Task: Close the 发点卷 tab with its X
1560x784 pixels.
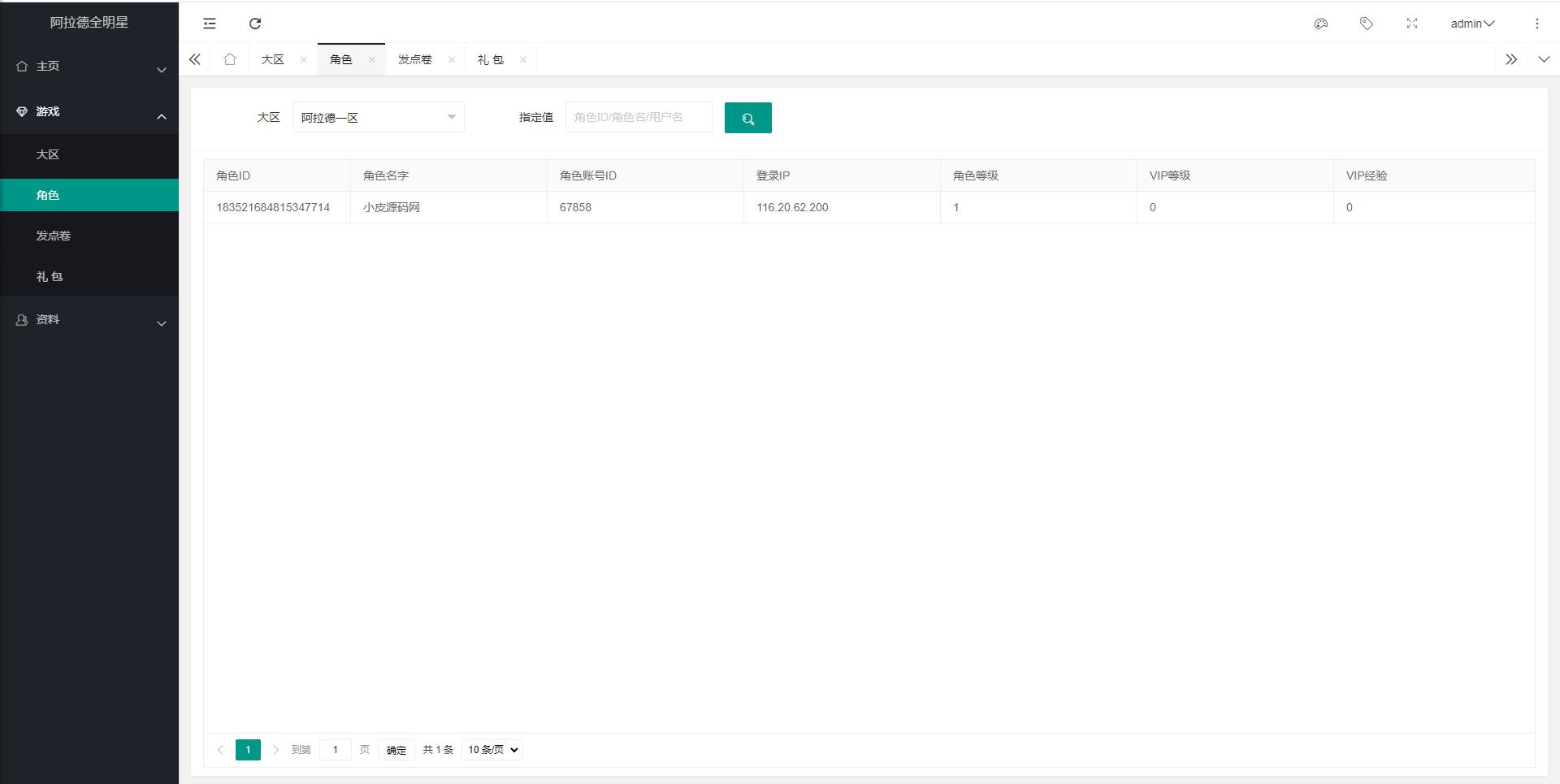Action: [x=452, y=59]
